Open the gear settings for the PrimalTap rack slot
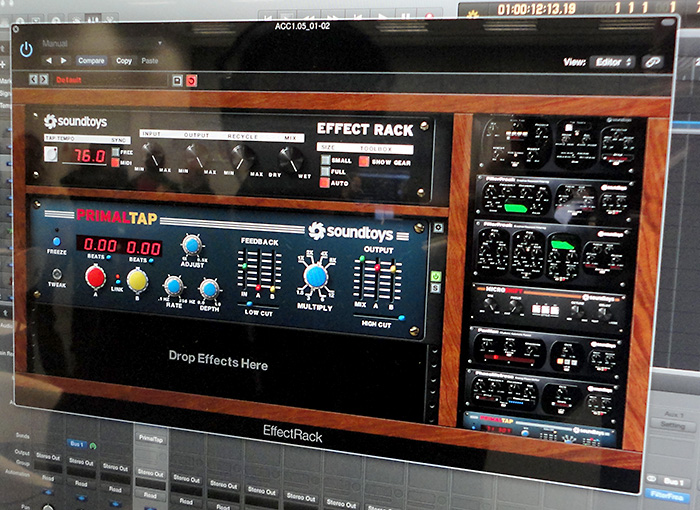 click(438, 228)
